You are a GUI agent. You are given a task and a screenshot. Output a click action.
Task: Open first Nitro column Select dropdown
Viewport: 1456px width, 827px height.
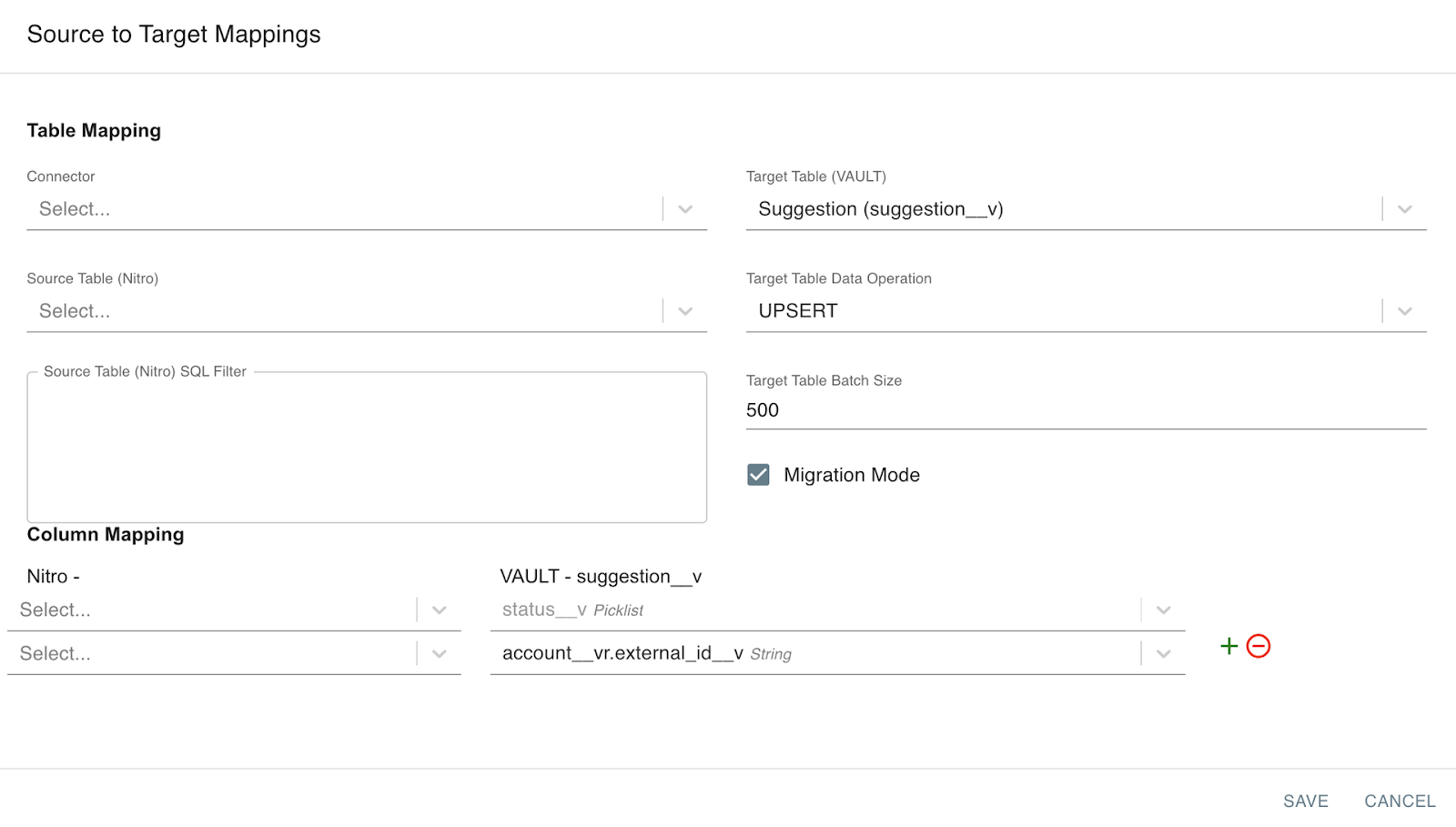tap(439, 610)
